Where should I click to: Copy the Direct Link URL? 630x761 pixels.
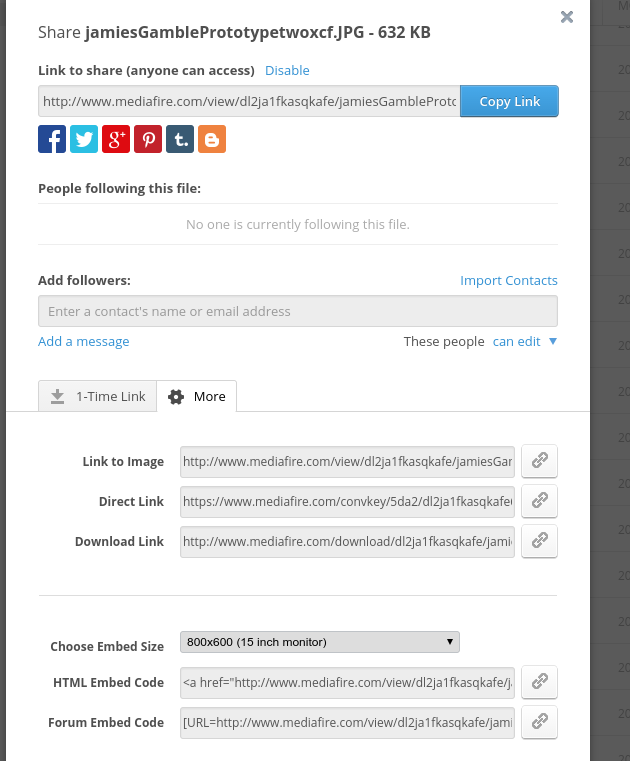coord(539,501)
